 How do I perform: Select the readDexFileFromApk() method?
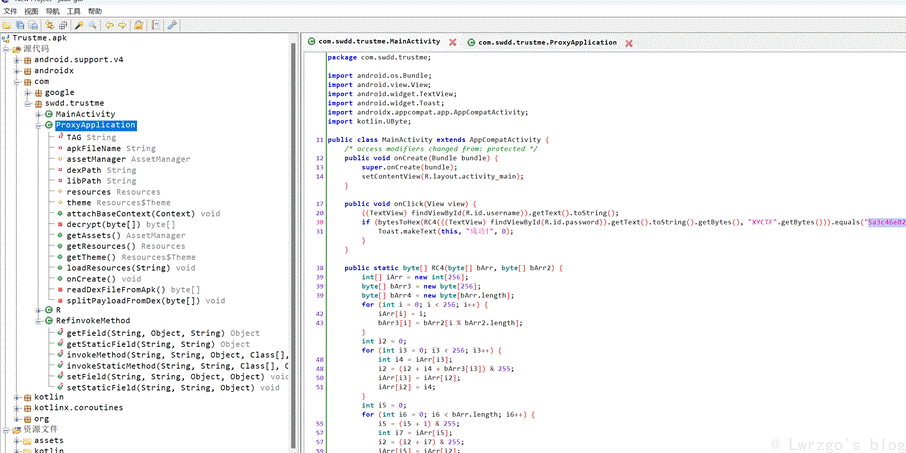click(x=133, y=290)
